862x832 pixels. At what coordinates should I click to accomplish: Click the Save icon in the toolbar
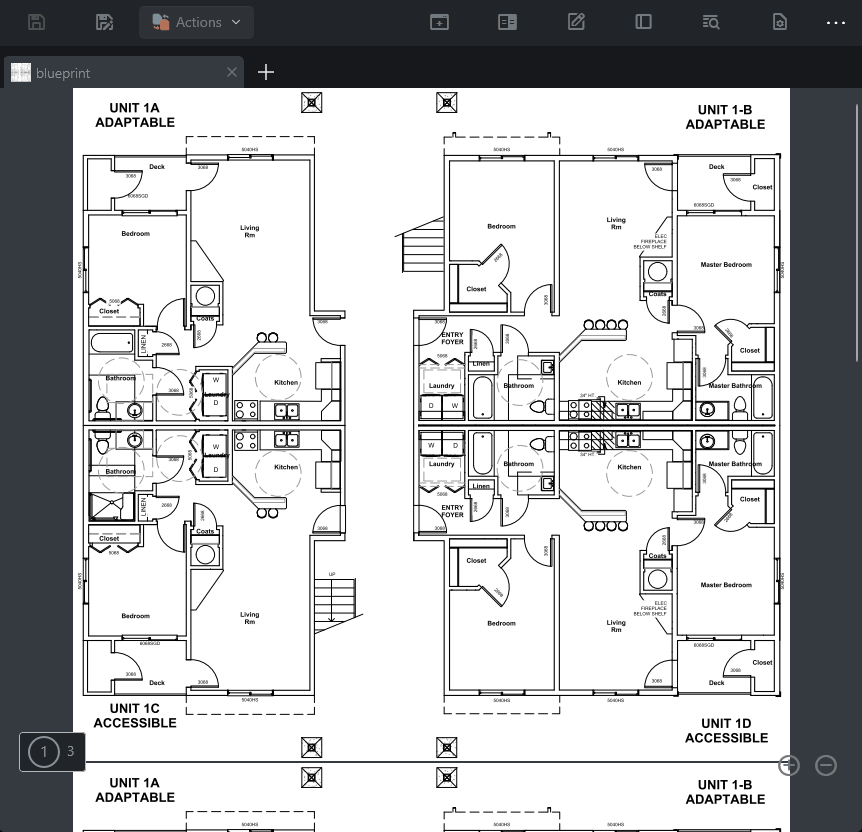[36, 22]
